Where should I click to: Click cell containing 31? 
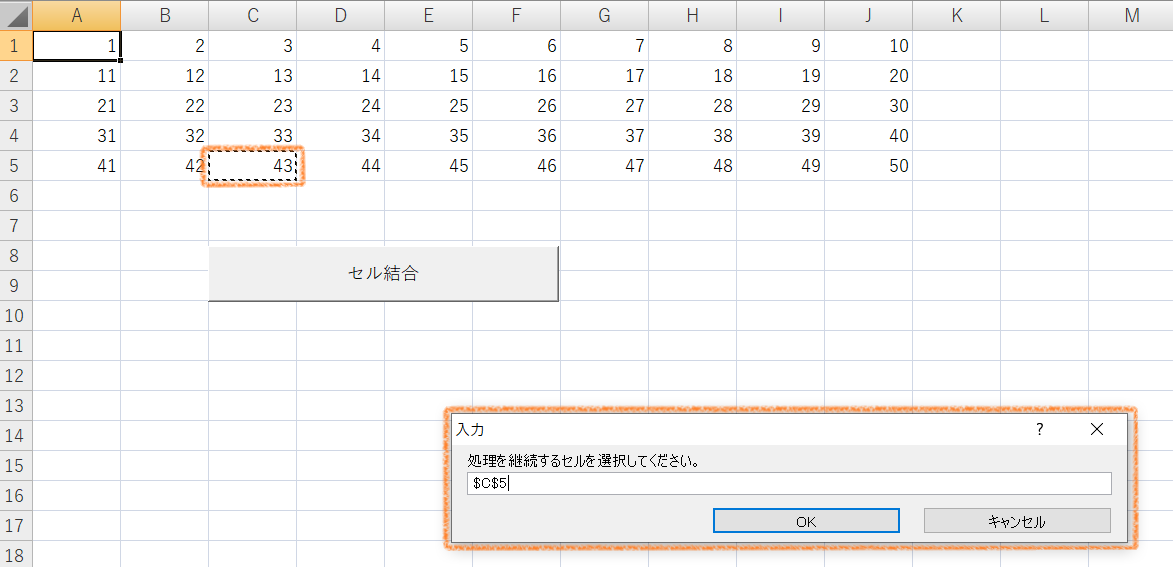[x=76, y=135]
